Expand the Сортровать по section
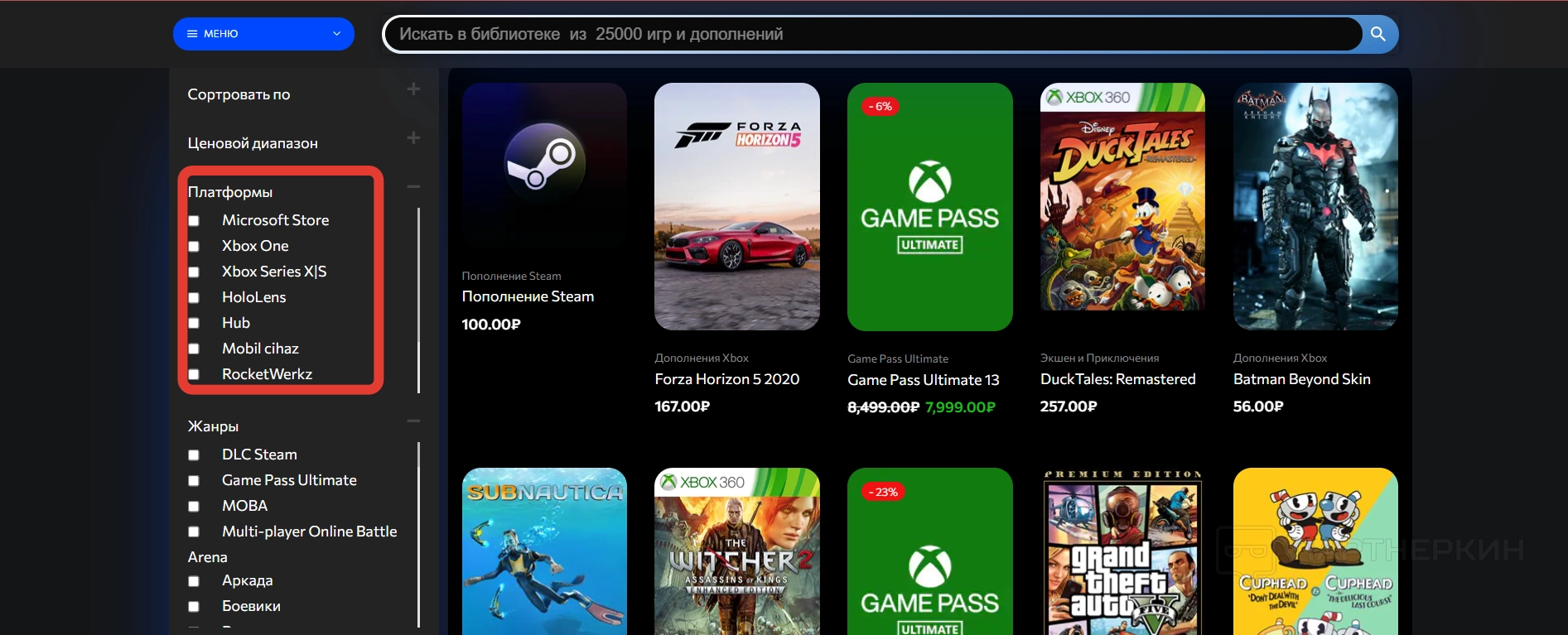The width and height of the screenshot is (1568, 635). click(x=413, y=89)
